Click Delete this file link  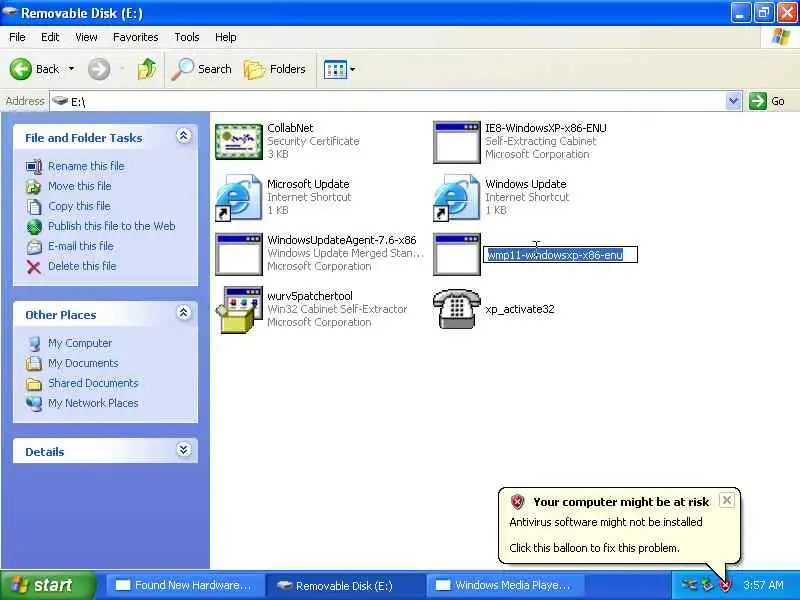click(82, 266)
